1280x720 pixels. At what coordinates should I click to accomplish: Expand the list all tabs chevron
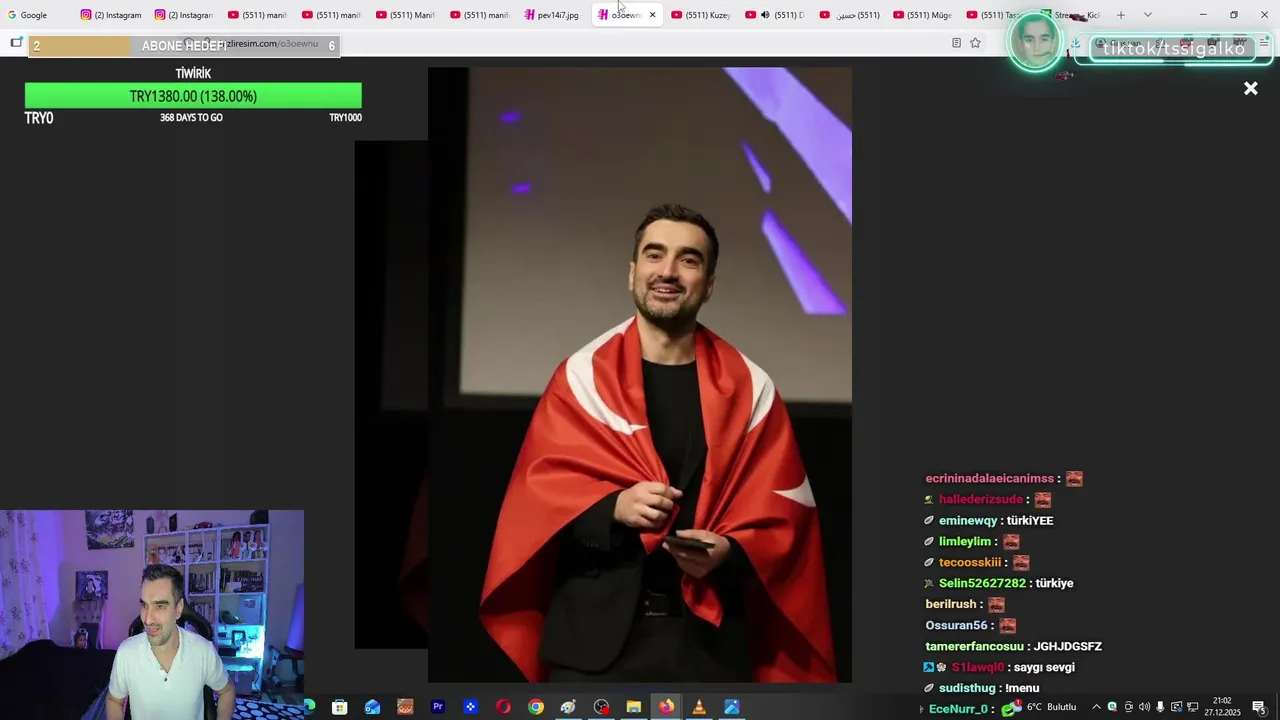pyautogui.click(x=1147, y=15)
